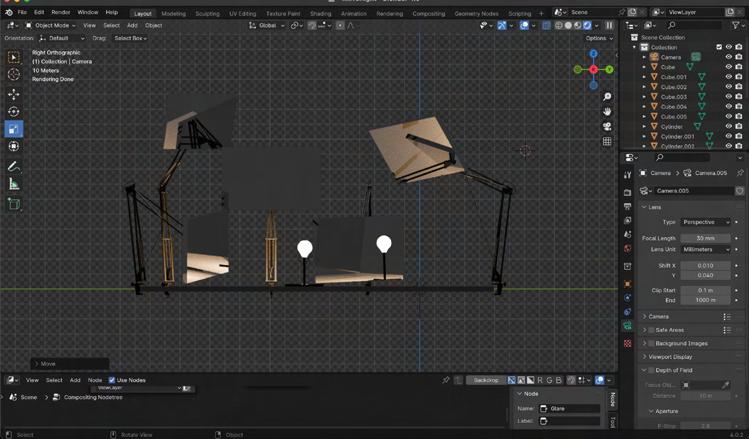
Task: Open the lens Type Perspective dropdown
Action: 706,222
